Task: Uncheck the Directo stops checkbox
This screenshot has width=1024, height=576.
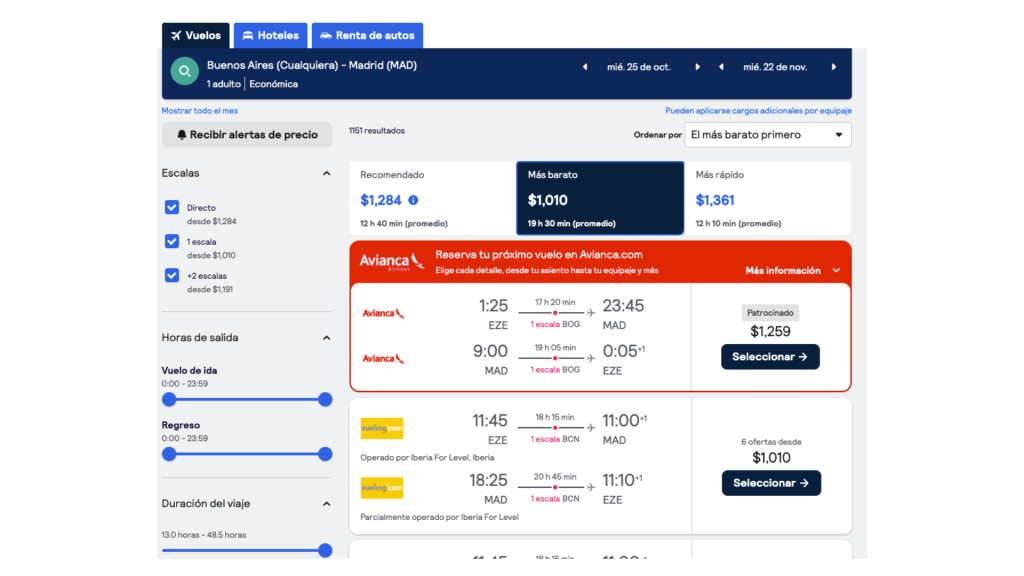Action: point(172,207)
